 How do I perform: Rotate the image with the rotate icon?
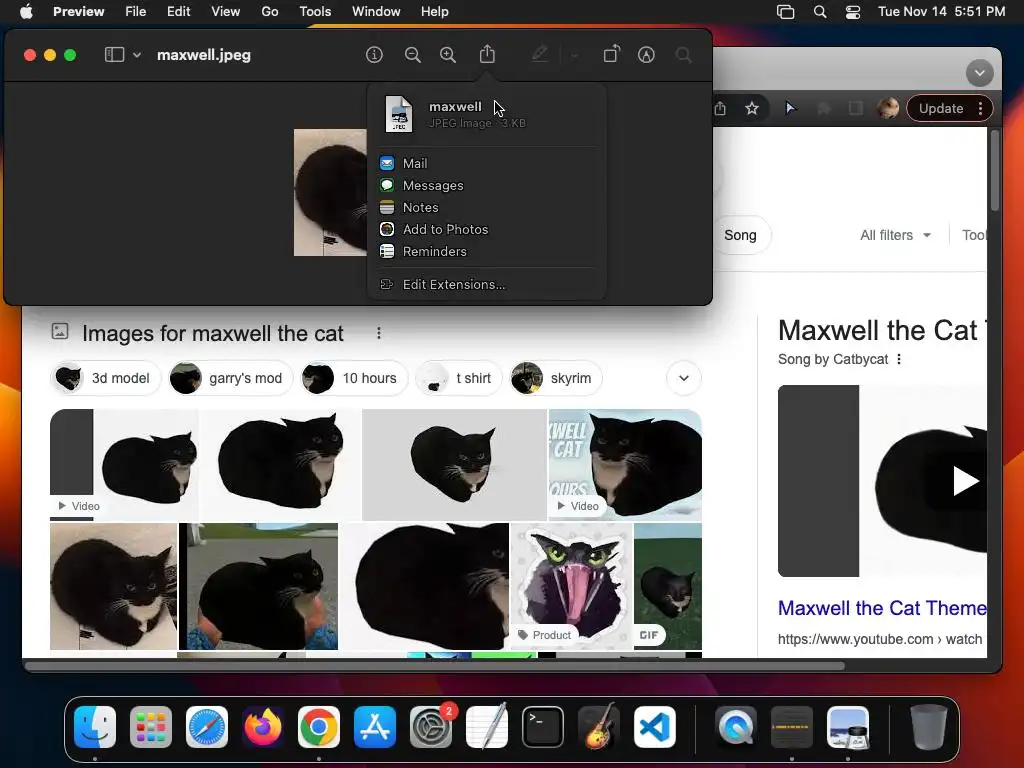point(611,54)
